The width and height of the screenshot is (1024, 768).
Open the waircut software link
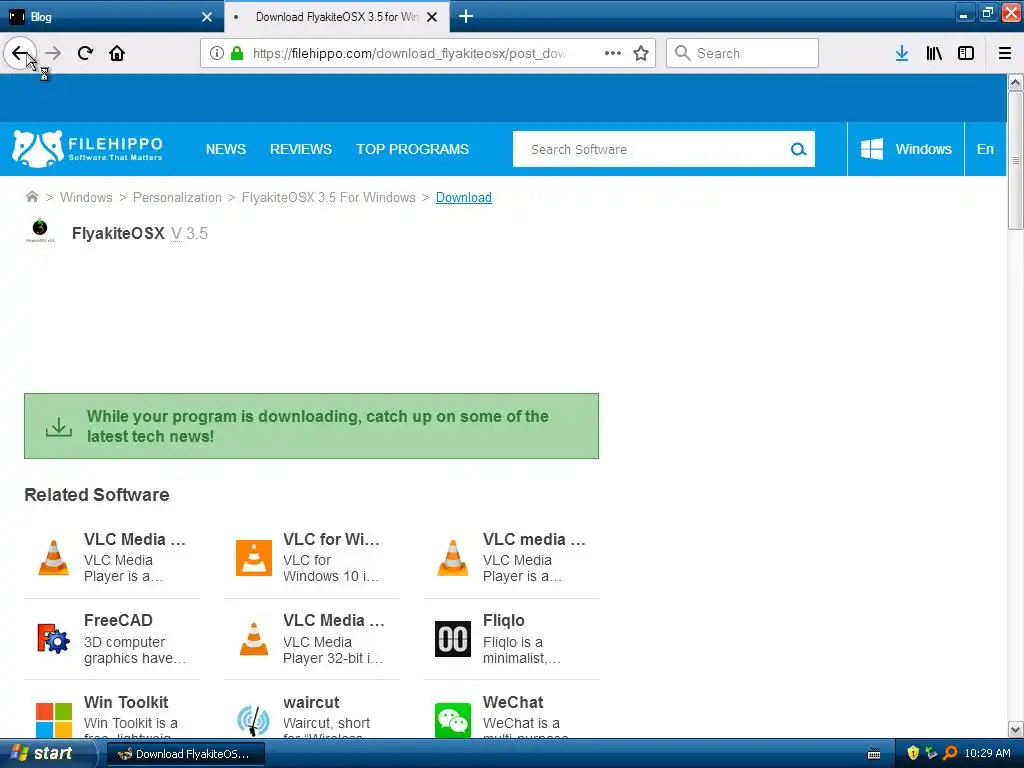pos(312,702)
